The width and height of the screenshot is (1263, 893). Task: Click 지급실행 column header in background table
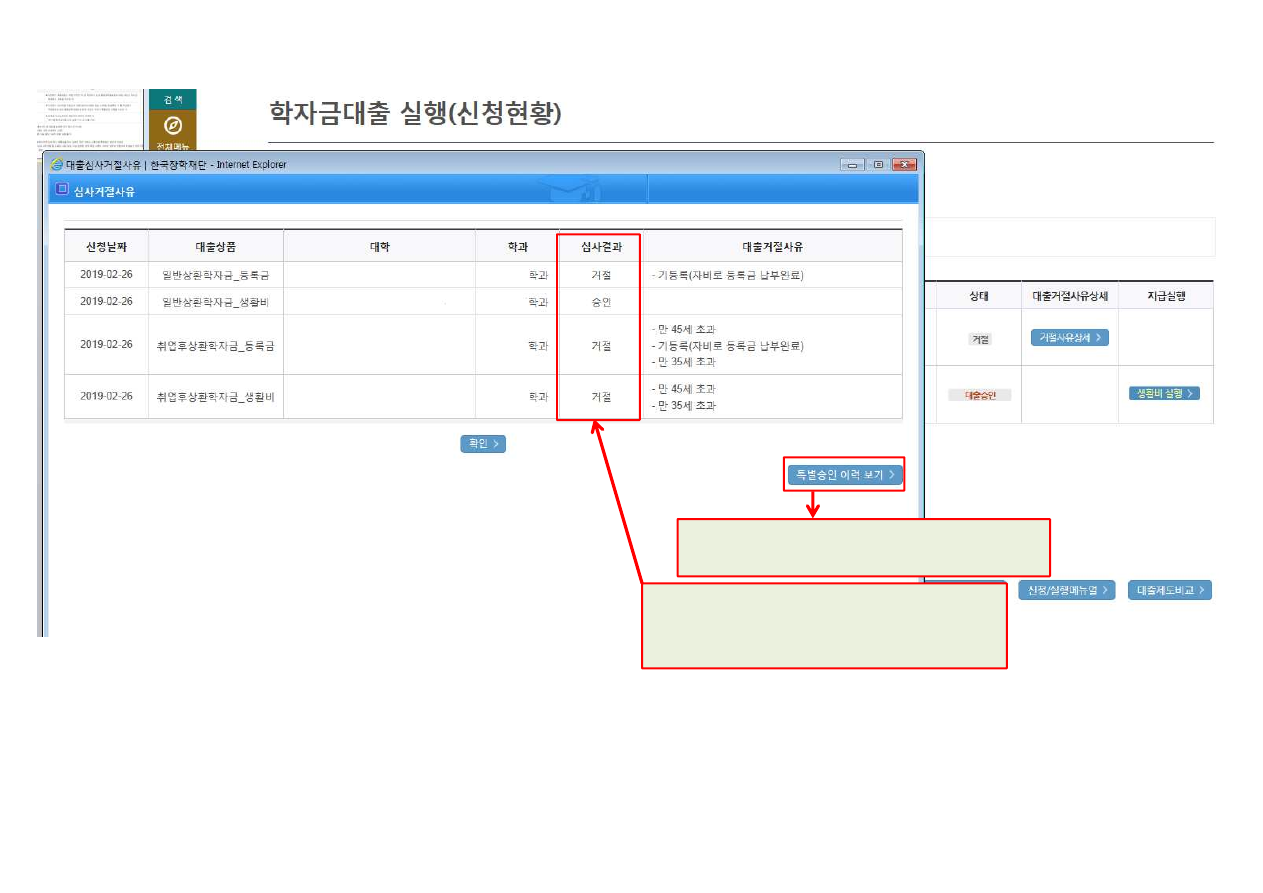pos(1166,296)
